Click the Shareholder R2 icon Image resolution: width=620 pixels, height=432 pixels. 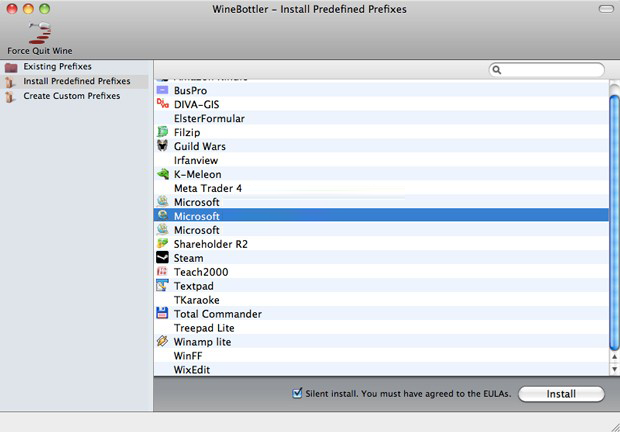163,244
